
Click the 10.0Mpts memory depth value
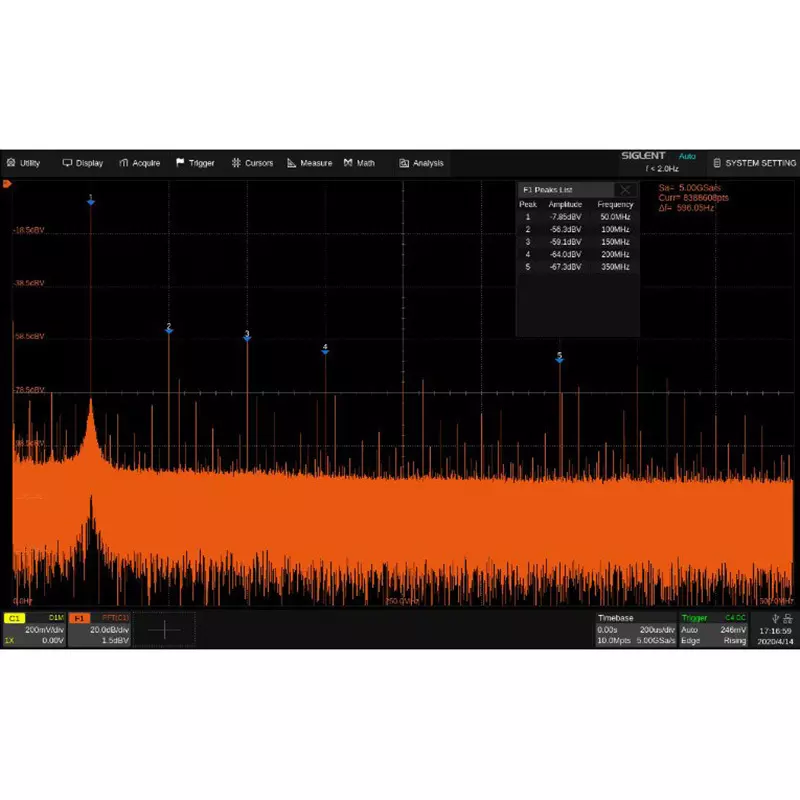(x=614, y=640)
